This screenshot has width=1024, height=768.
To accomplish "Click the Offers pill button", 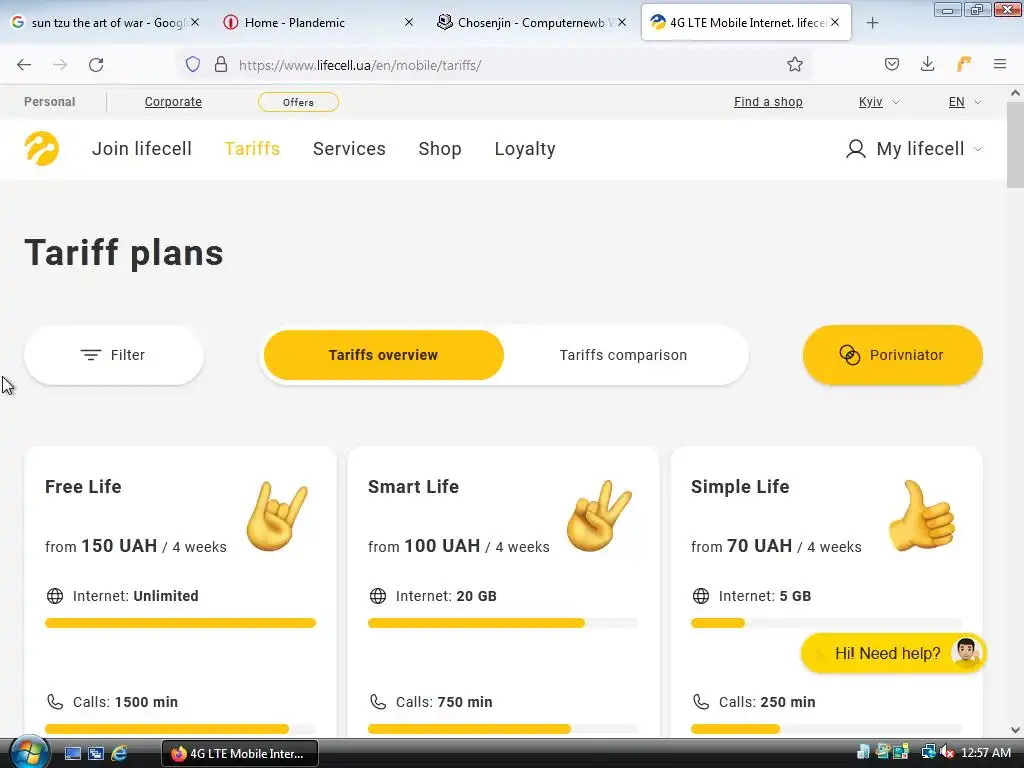I will (x=298, y=102).
